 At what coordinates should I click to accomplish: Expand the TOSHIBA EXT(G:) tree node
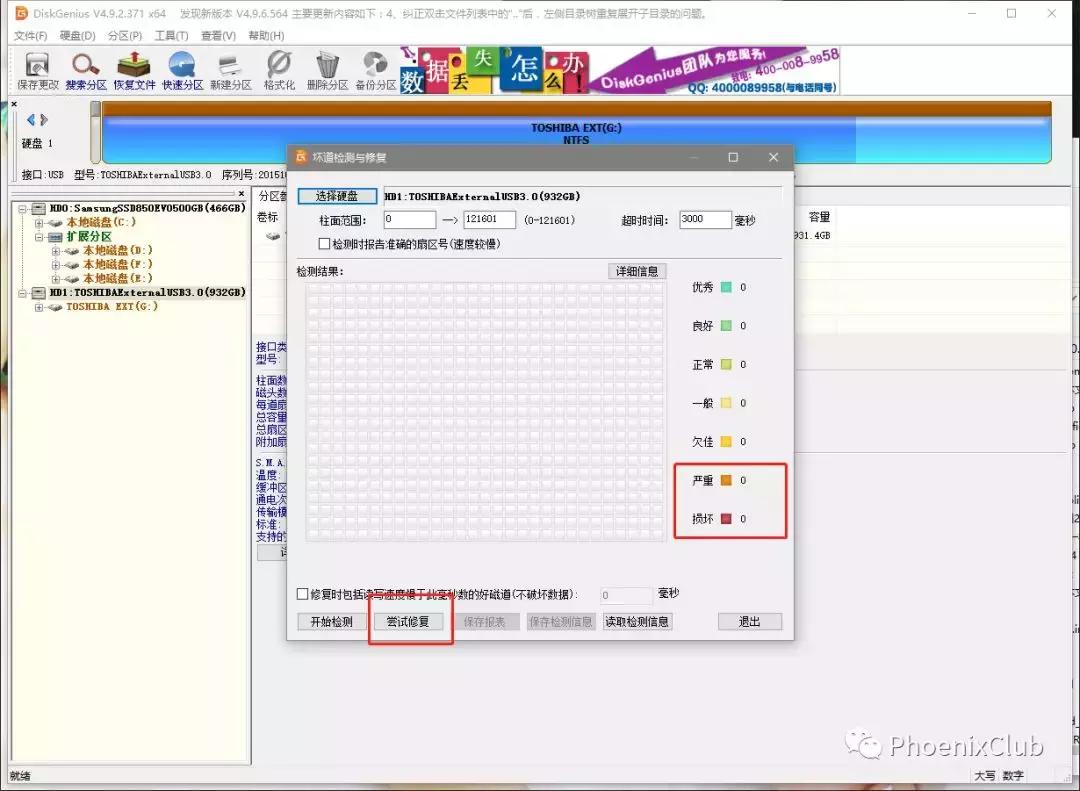point(39,307)
